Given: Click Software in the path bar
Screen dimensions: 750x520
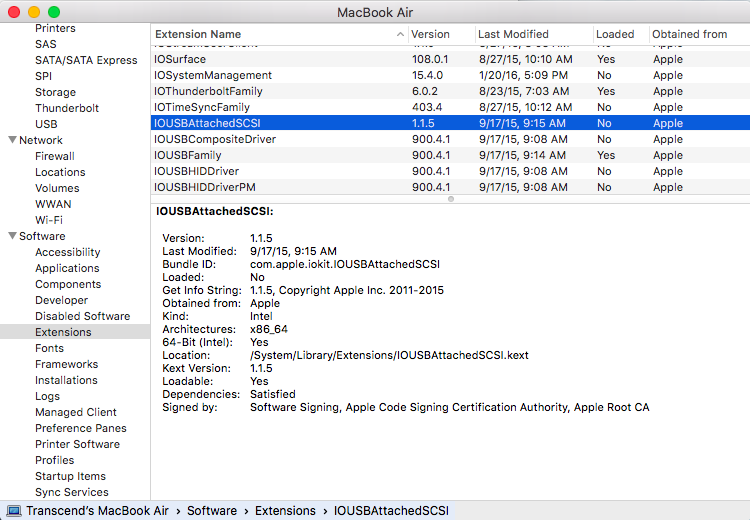Looking at the screenshot, I should 212,511.
